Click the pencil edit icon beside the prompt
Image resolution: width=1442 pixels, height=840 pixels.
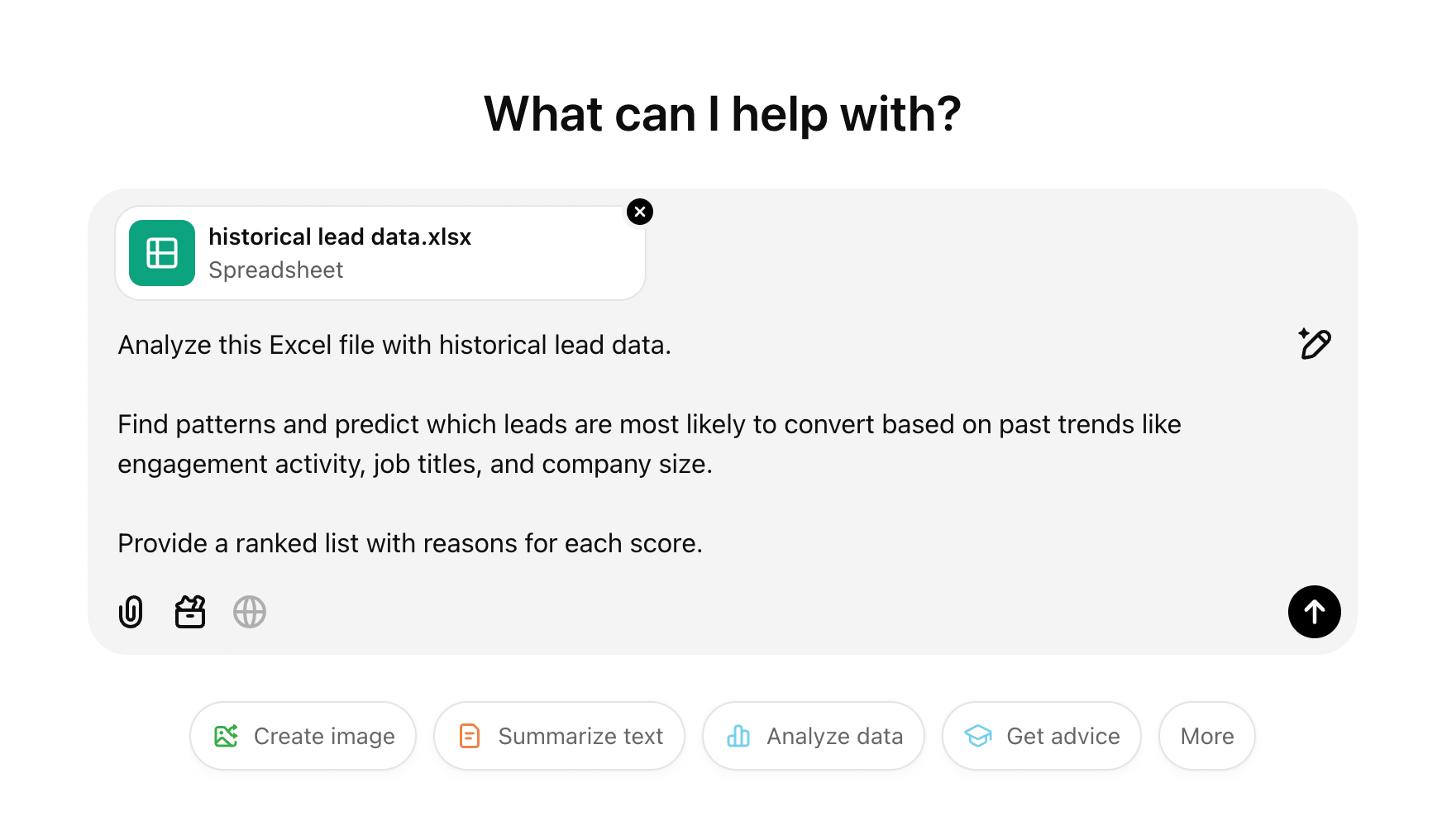point(1315,343)
